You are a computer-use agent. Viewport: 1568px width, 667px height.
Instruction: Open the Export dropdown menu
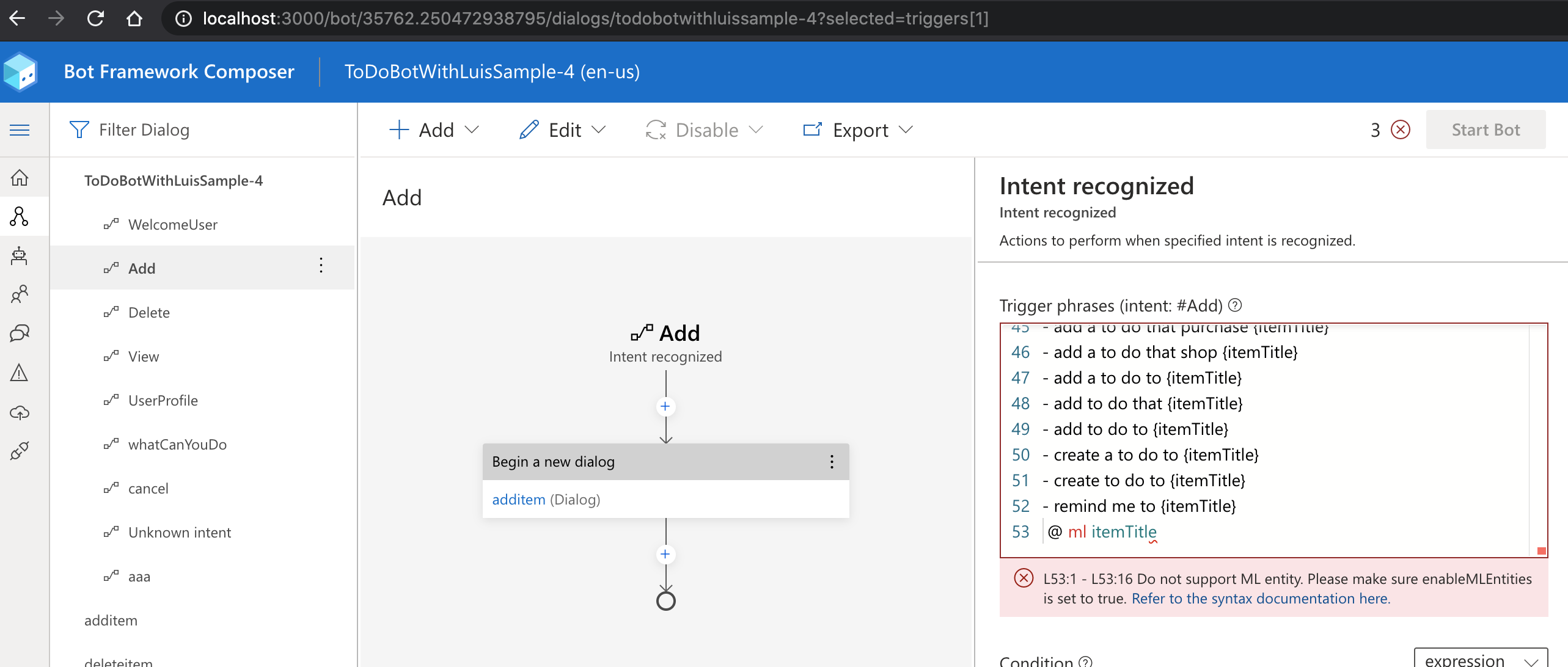[x=859, y=129]
